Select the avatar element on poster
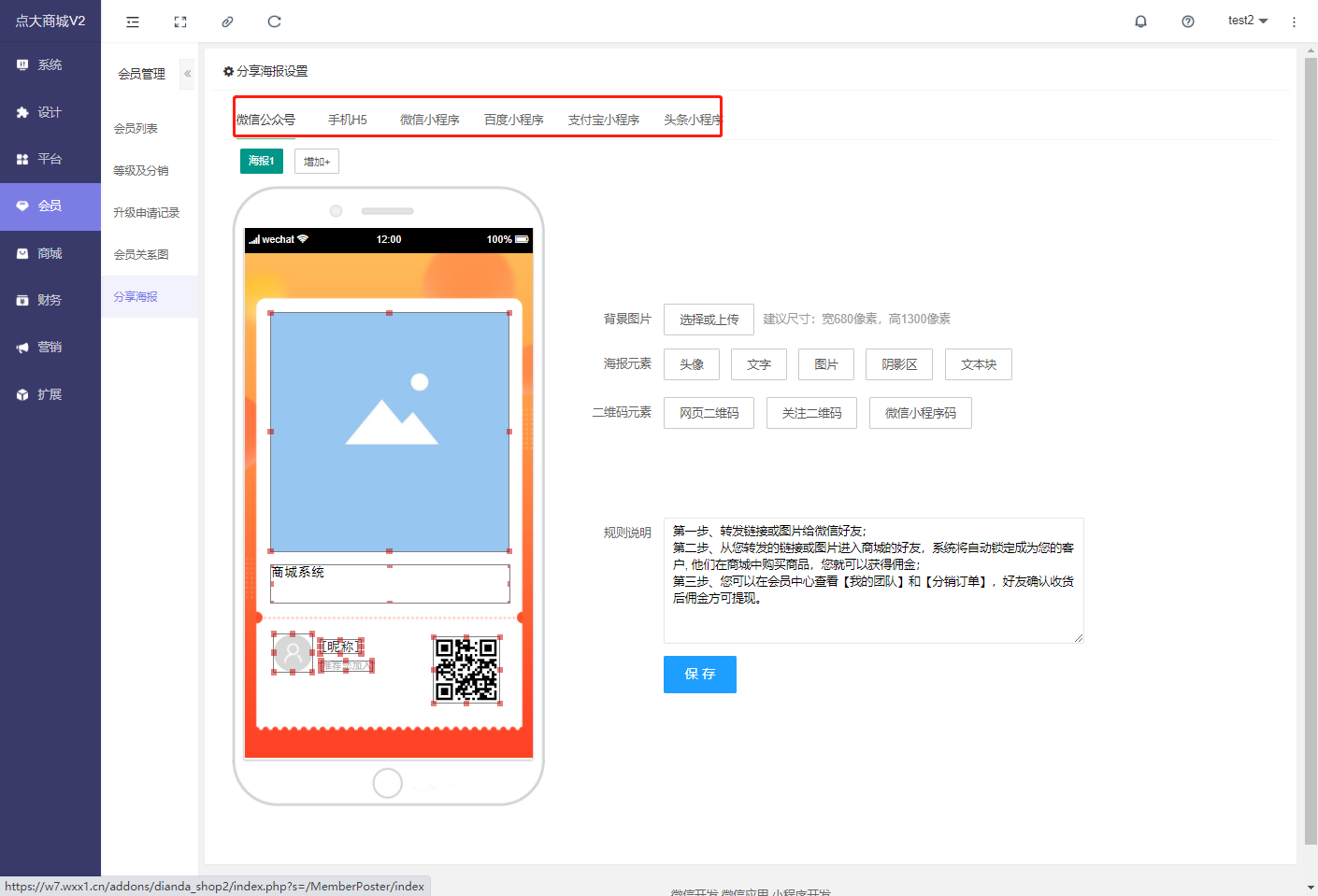Viewport: 1318px width, 896px height. [293, 653]
